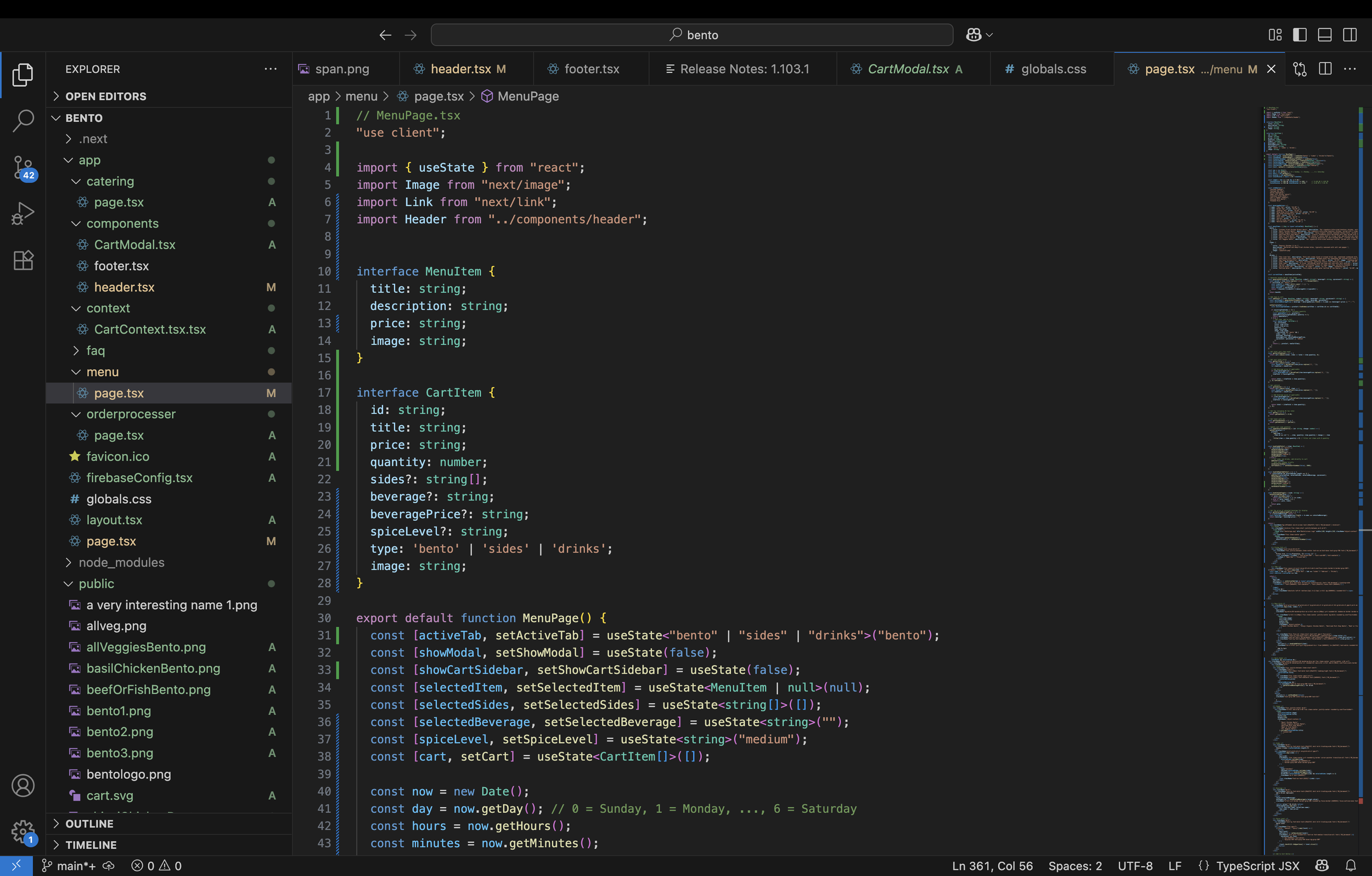Expand the faq folder

tap(95, 351)
